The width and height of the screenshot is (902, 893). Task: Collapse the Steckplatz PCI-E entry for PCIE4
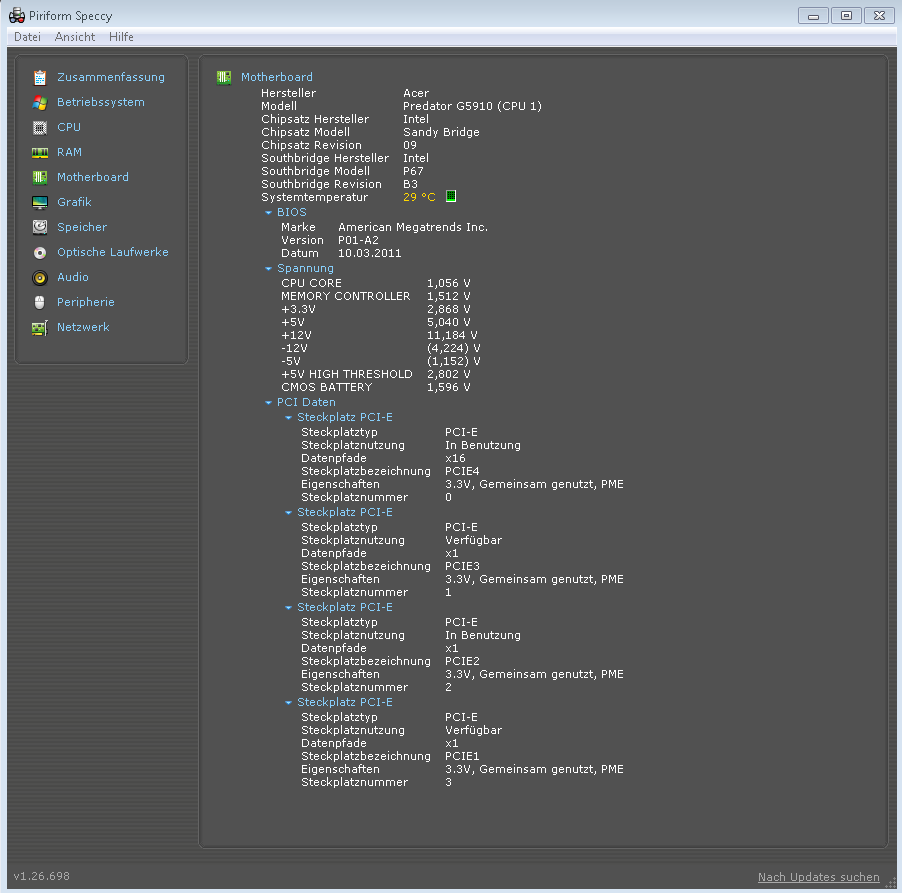tap(288, 418)
